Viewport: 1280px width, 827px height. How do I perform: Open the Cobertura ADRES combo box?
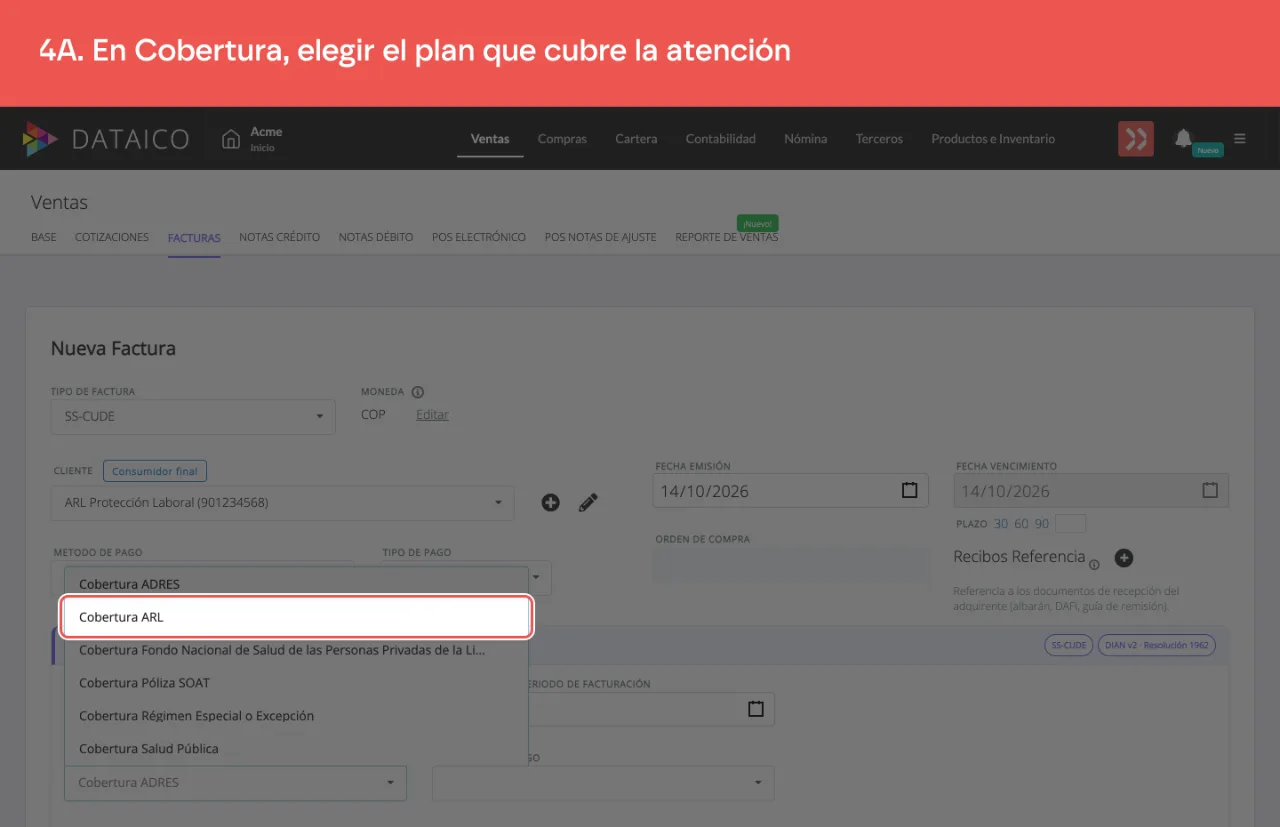pyautogui.click(x=235, y=783)
